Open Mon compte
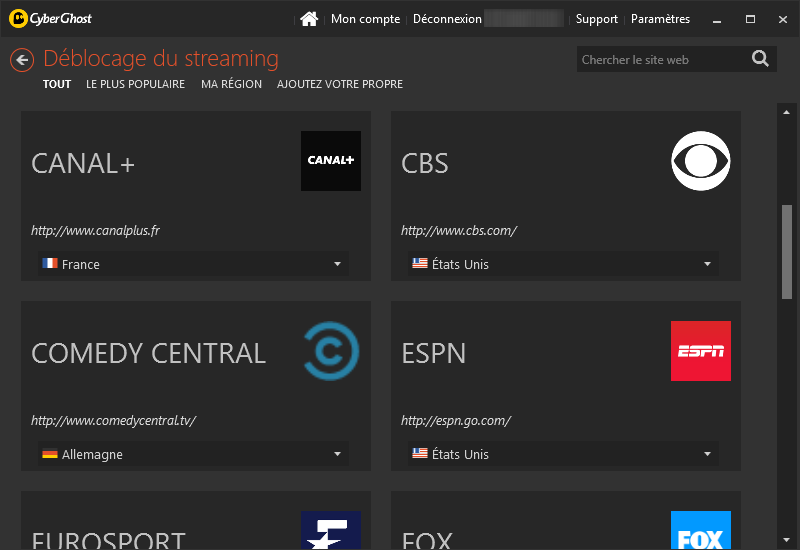 [x=365, y=19]
